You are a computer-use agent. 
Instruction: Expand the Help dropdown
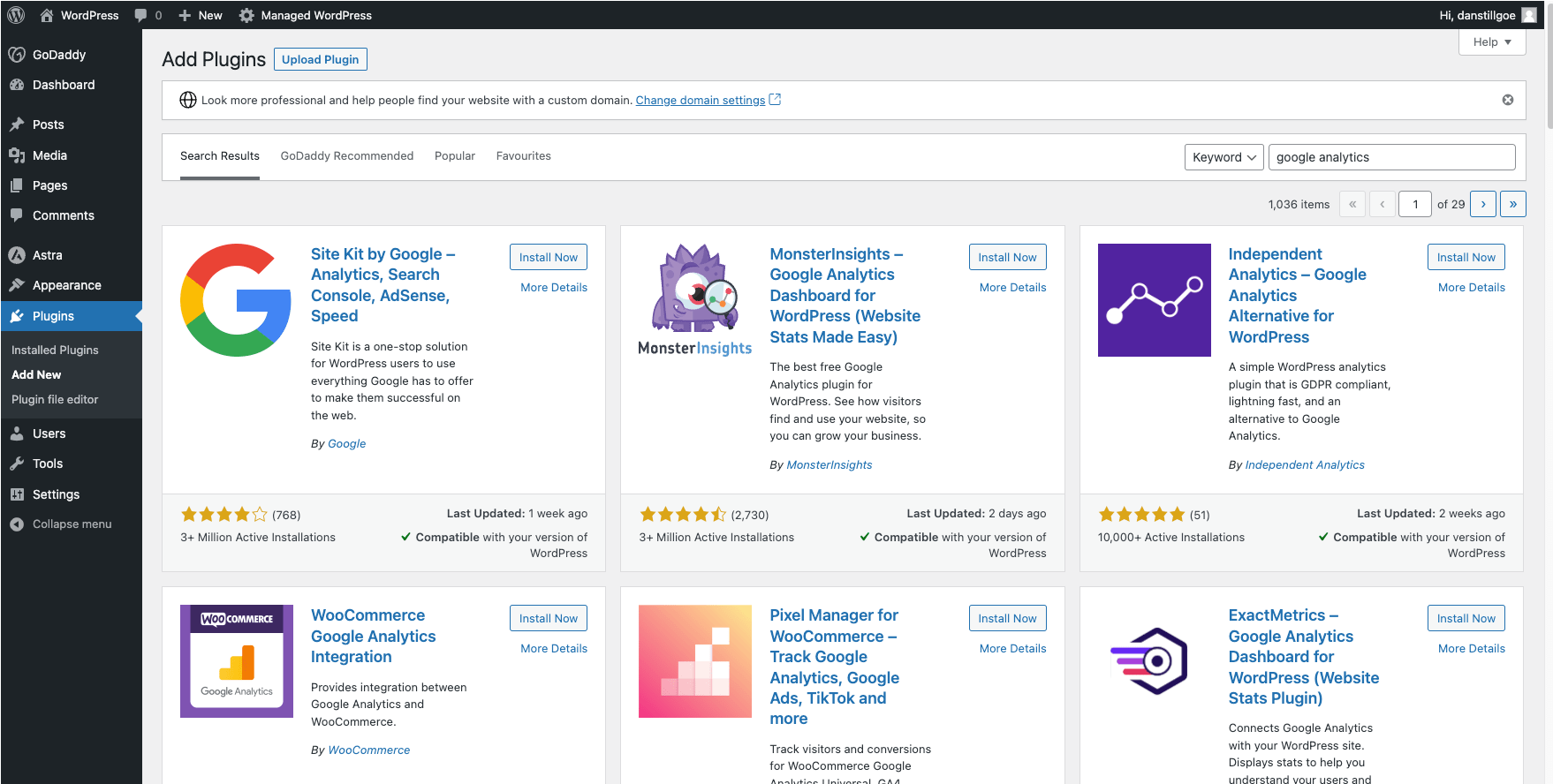[x=1491, y=41]
